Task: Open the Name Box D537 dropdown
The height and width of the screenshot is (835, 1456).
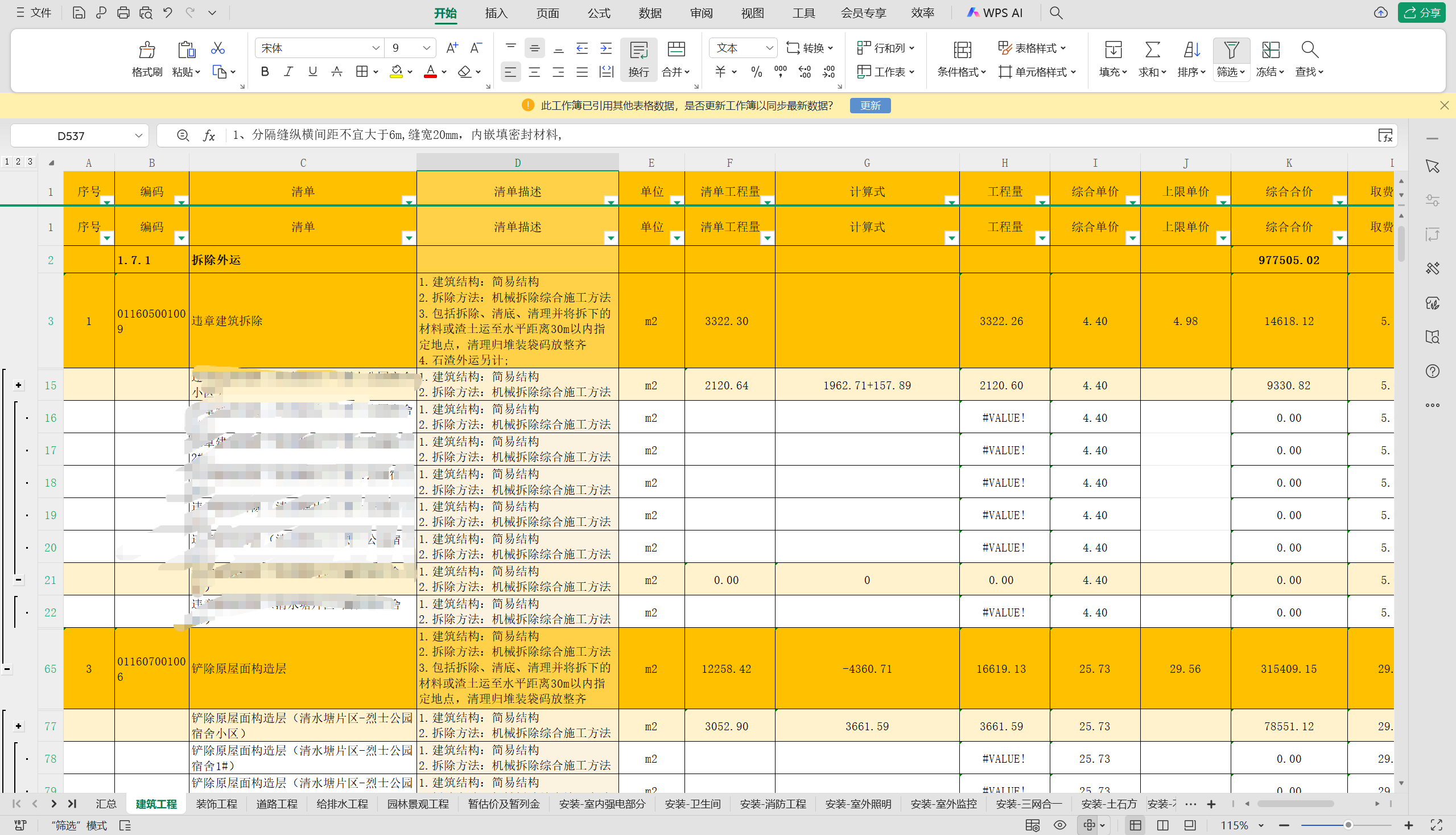Action: coord(138,136)
